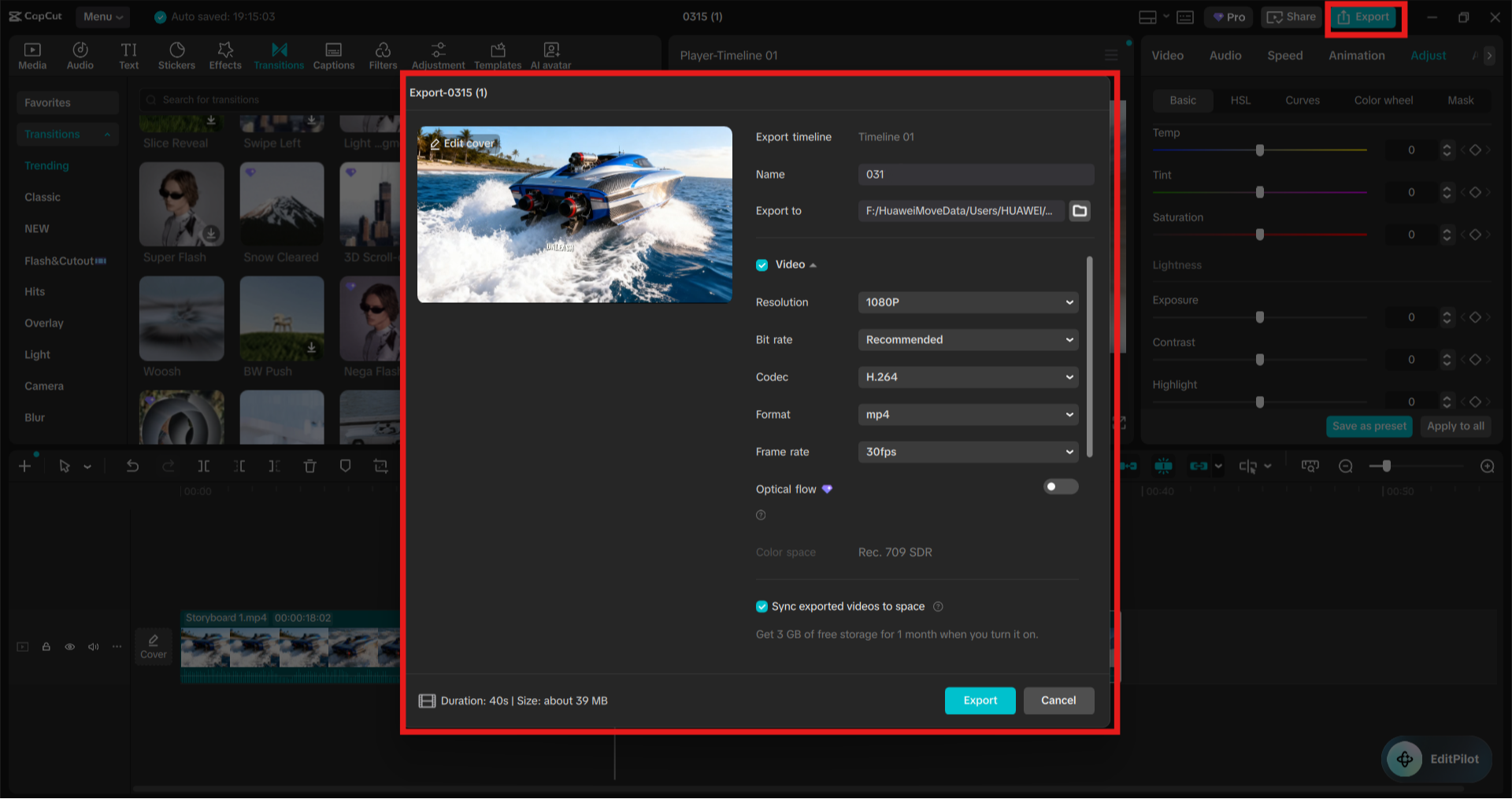The image size is (1512, 799).
Task: Select the Snow Cleared transition thumbnail
Action: [x=282, y=205]
